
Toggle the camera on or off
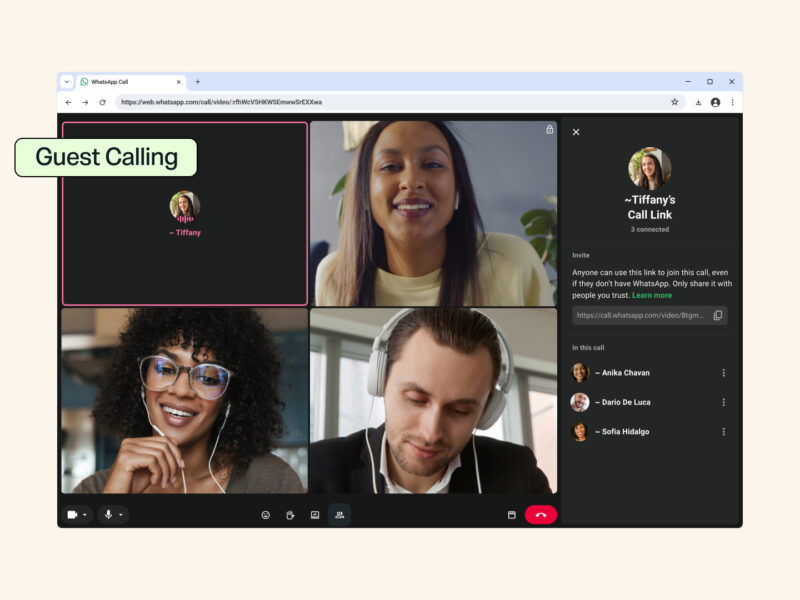point(72,515)
